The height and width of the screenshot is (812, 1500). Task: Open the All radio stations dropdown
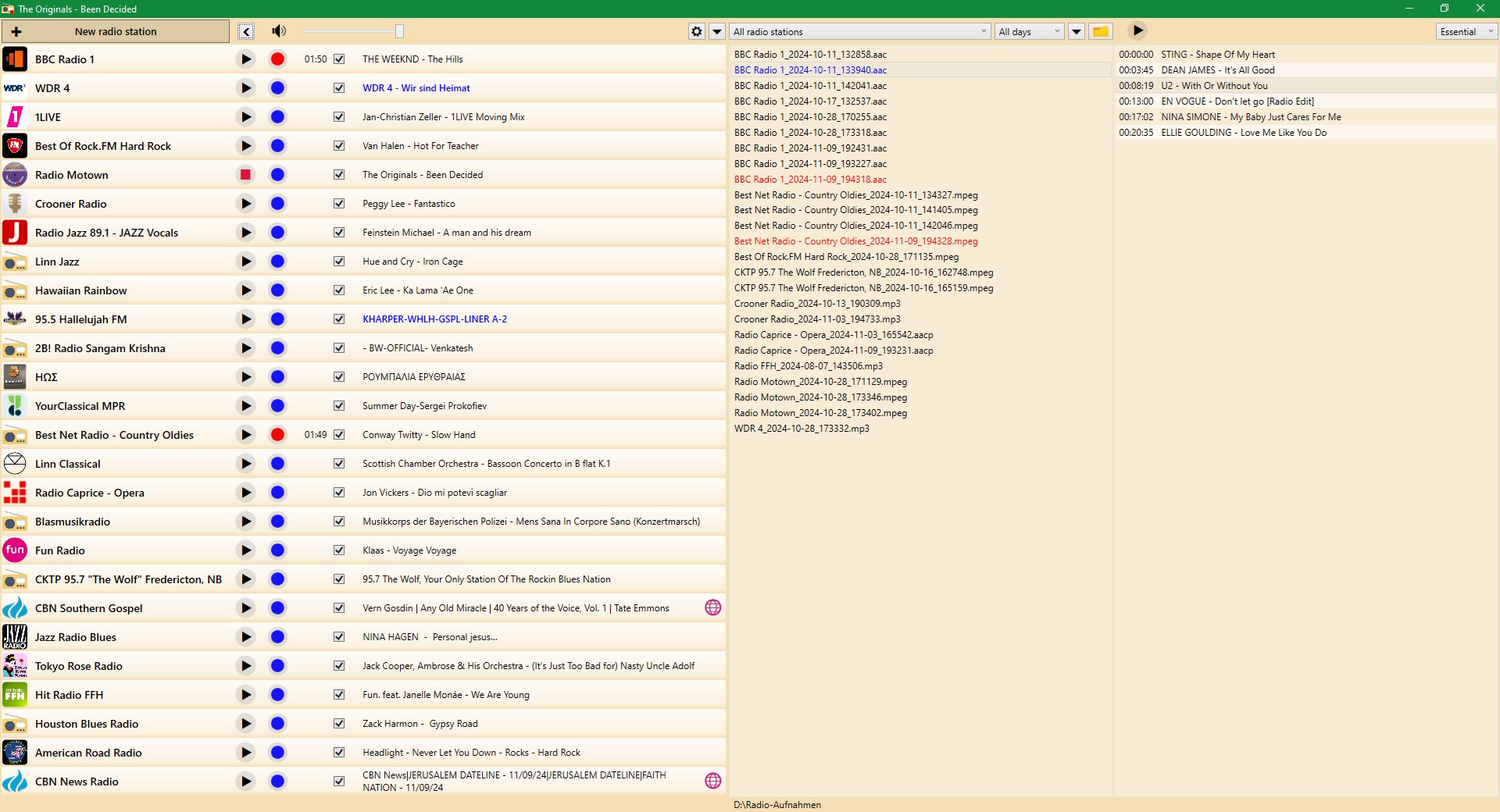[x=860, y=31]
